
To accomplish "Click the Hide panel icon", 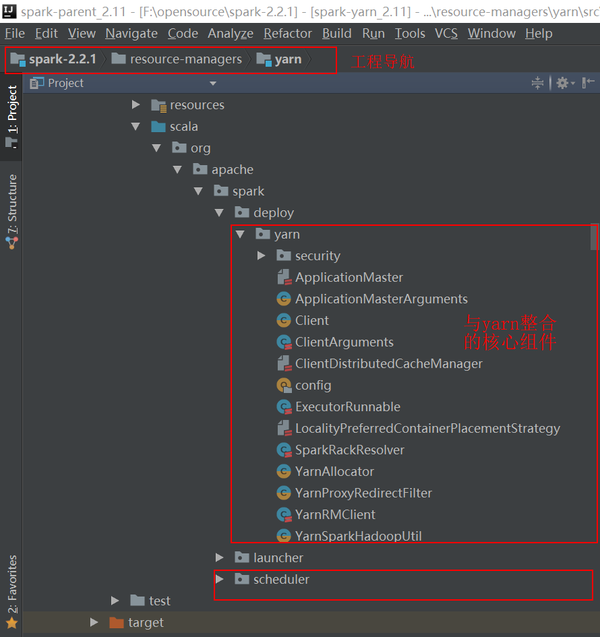I will [x=588, y=83].
